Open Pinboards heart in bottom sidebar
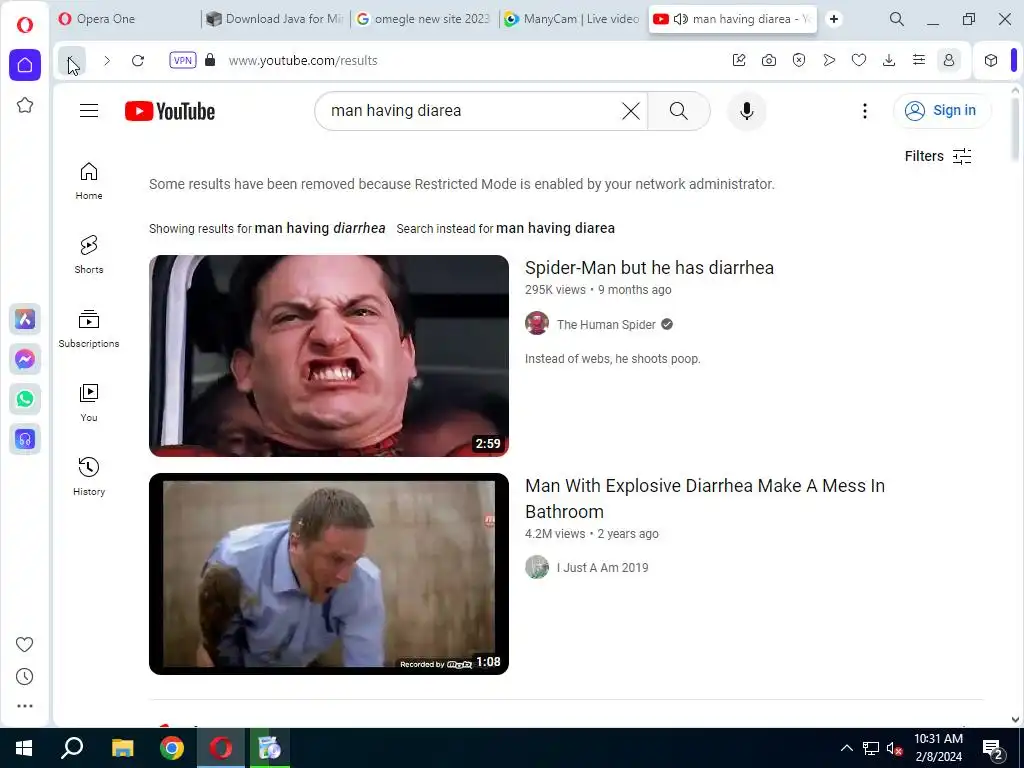This screenshot has width=1024, height=768. click(25, 645)
